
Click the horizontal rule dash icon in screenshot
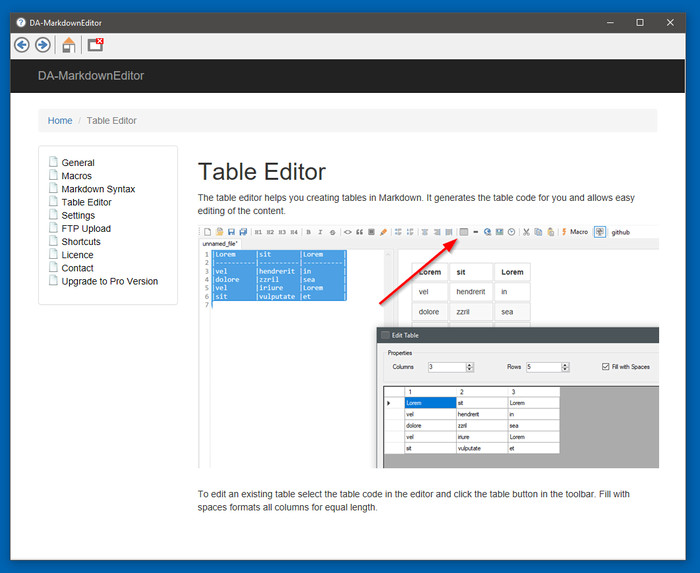coord(475,232)
